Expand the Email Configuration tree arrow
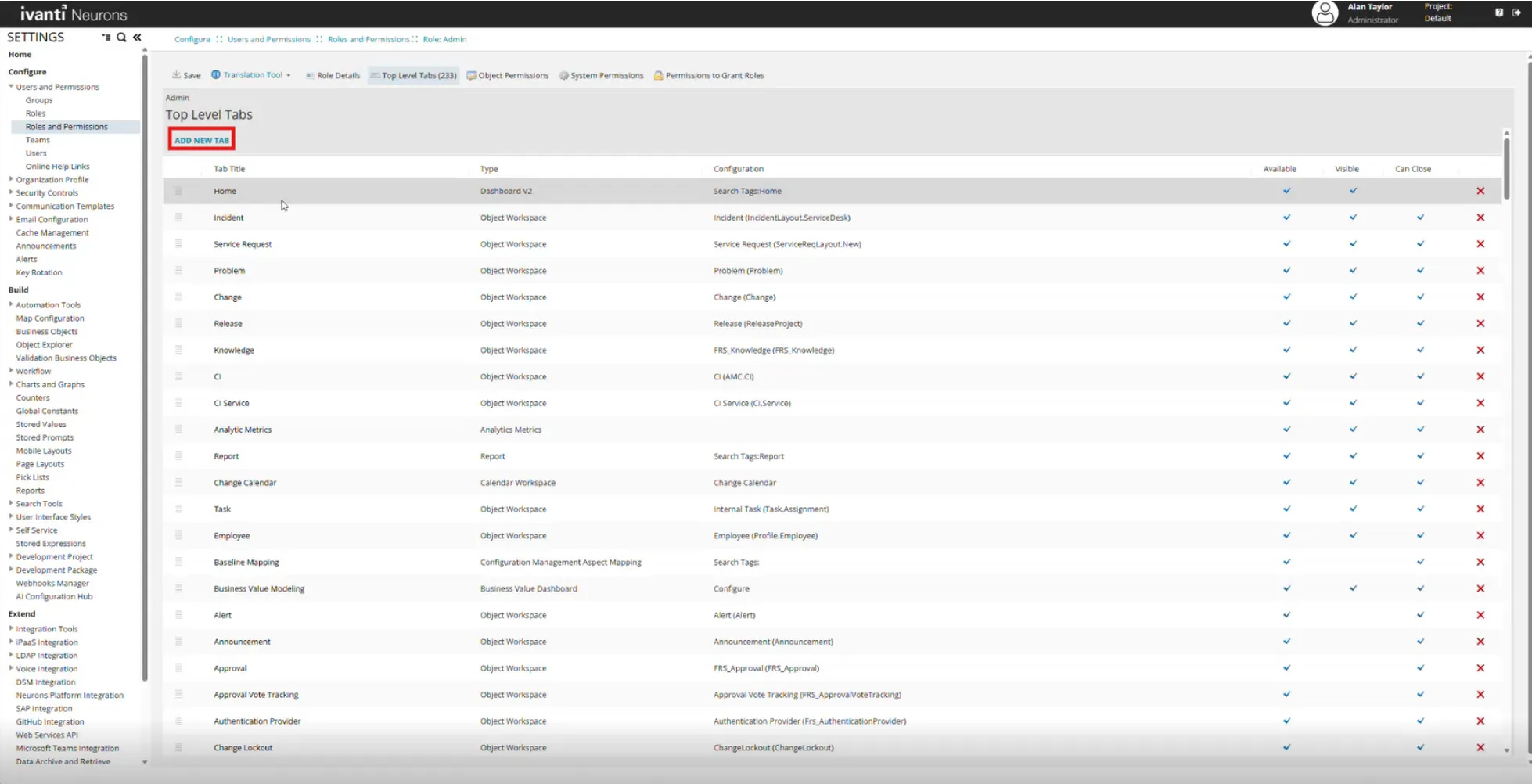The height and width of the screenshot is (784, 1532). click(11, 219)
